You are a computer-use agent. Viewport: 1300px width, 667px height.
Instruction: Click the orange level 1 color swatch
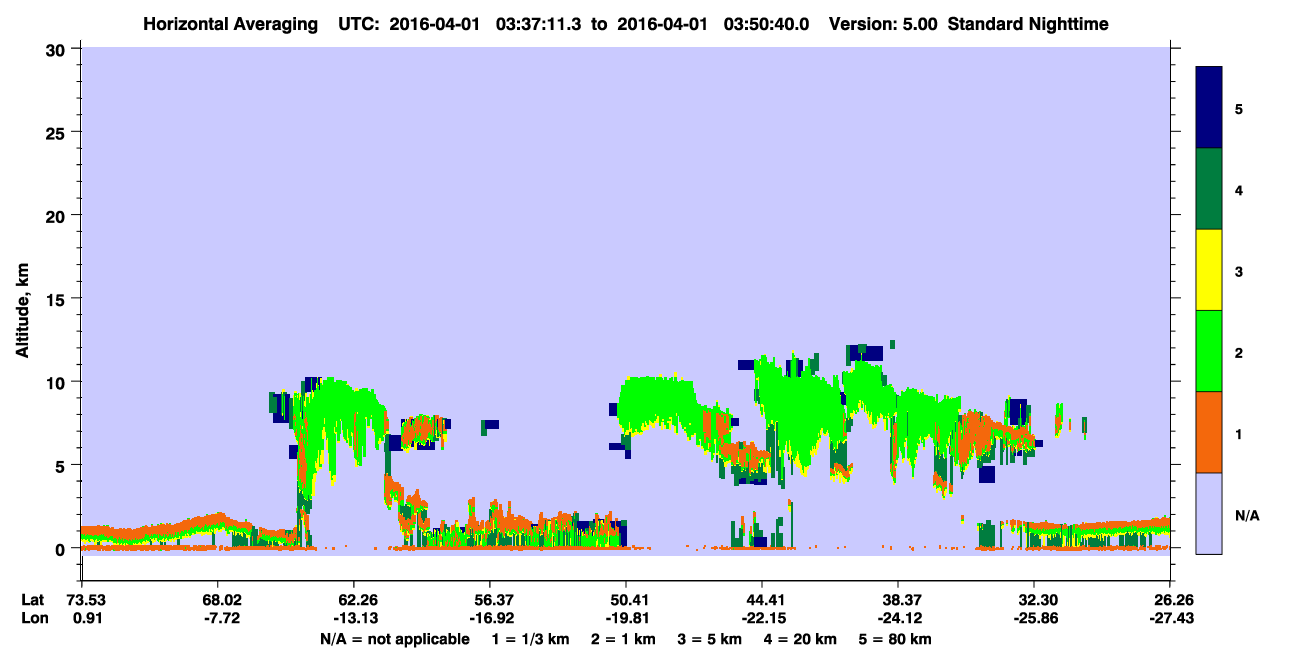[x=1209, y=432]
